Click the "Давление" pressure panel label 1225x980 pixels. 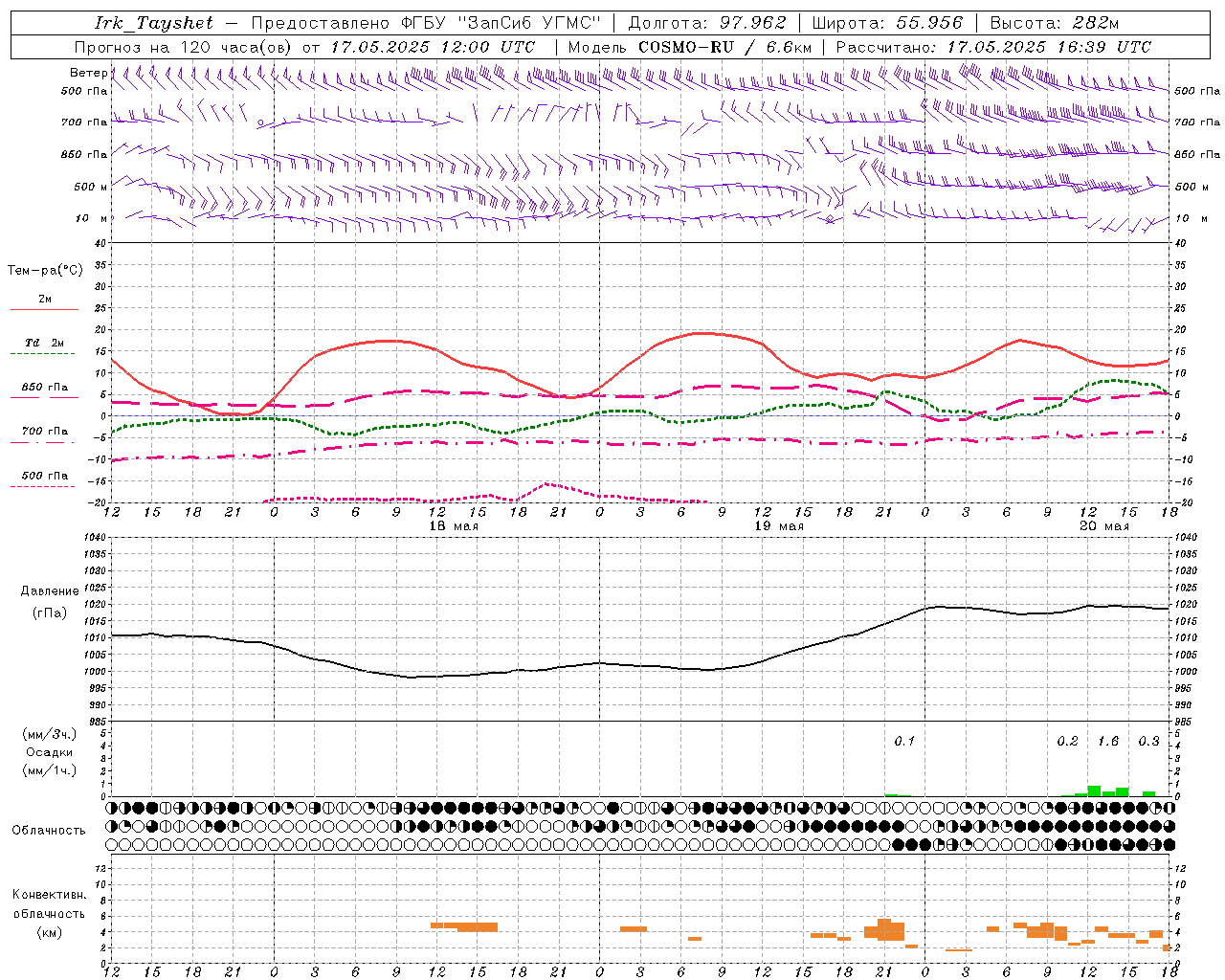(x=50, y=590)
